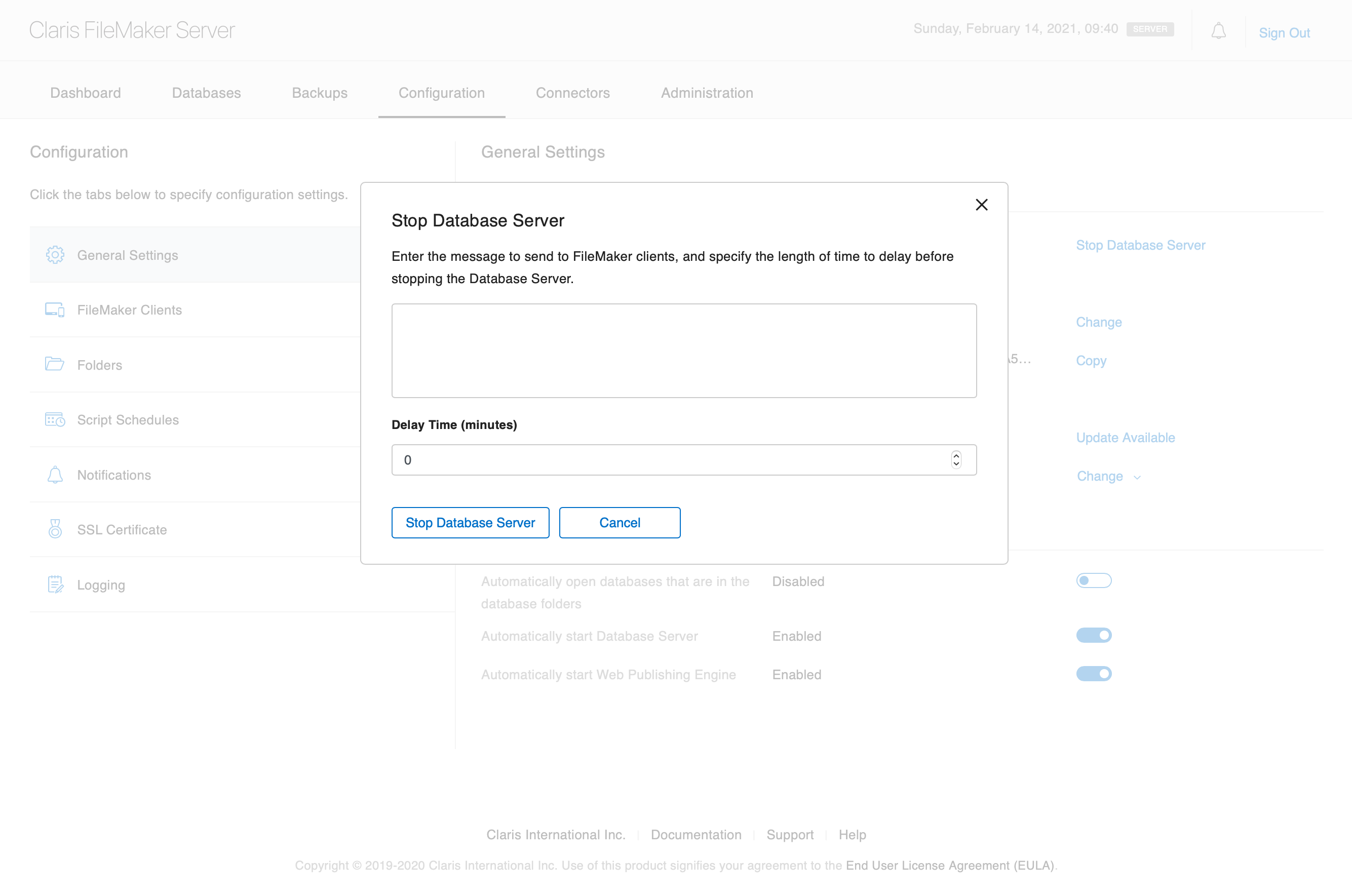Click the Folders icon in sidebar
1352x896 pixels.
(x=55, y=364)
